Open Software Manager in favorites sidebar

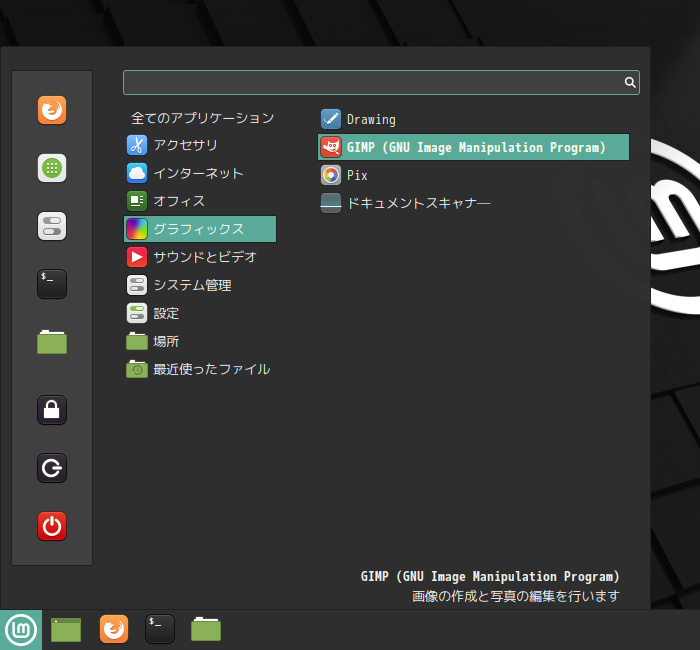pyautogui.click(x=52, y=168)
